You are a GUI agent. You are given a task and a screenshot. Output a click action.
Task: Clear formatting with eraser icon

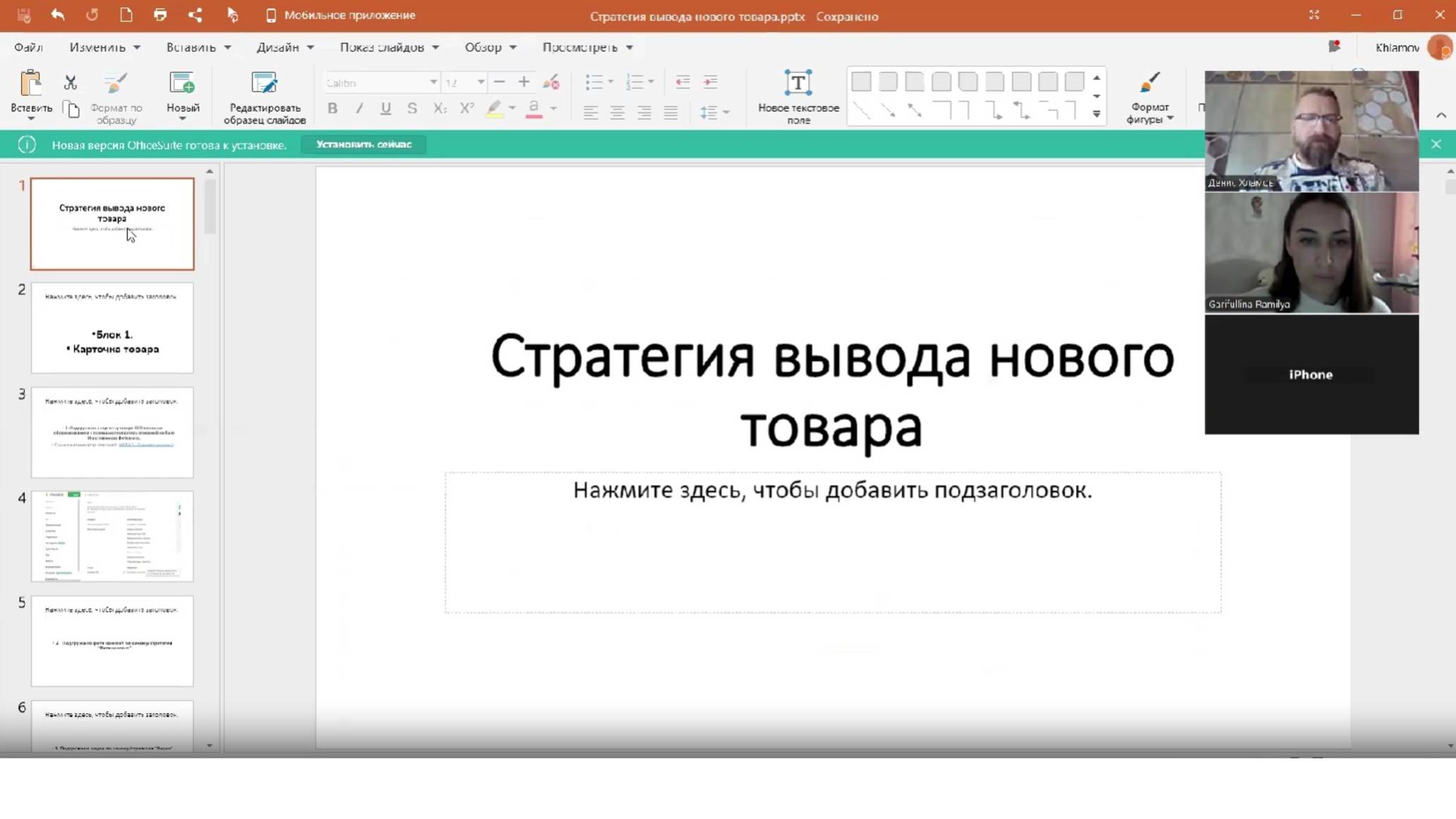click(551, 82)
